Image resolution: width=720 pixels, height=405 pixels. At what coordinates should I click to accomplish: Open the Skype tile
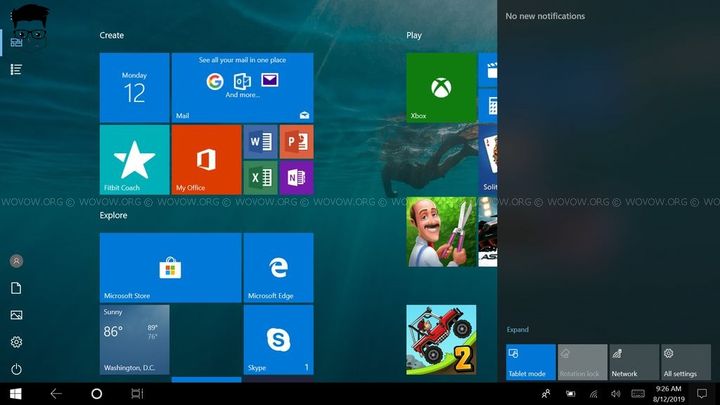(279, 340)
